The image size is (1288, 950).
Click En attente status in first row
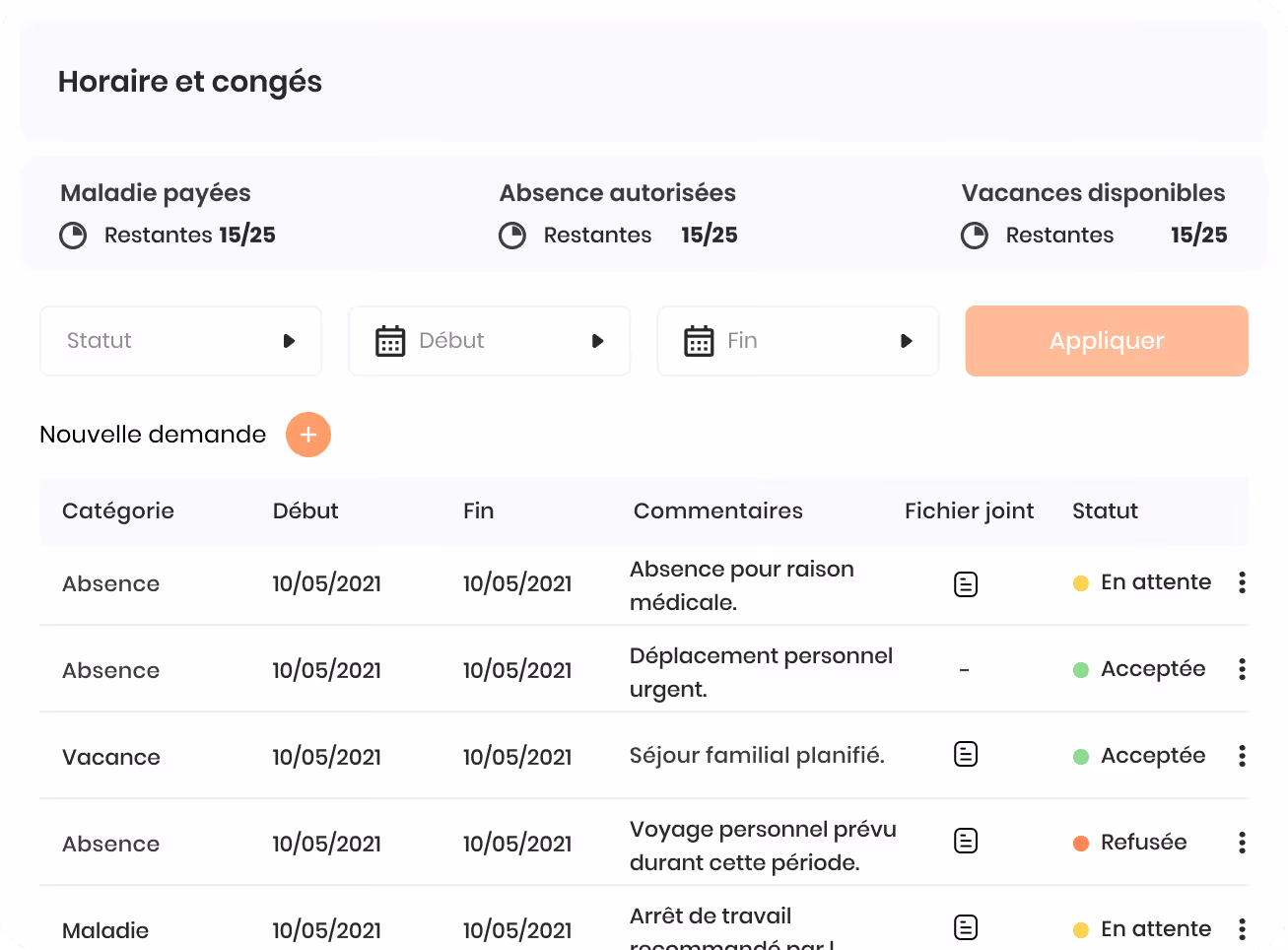[1156, 582]
